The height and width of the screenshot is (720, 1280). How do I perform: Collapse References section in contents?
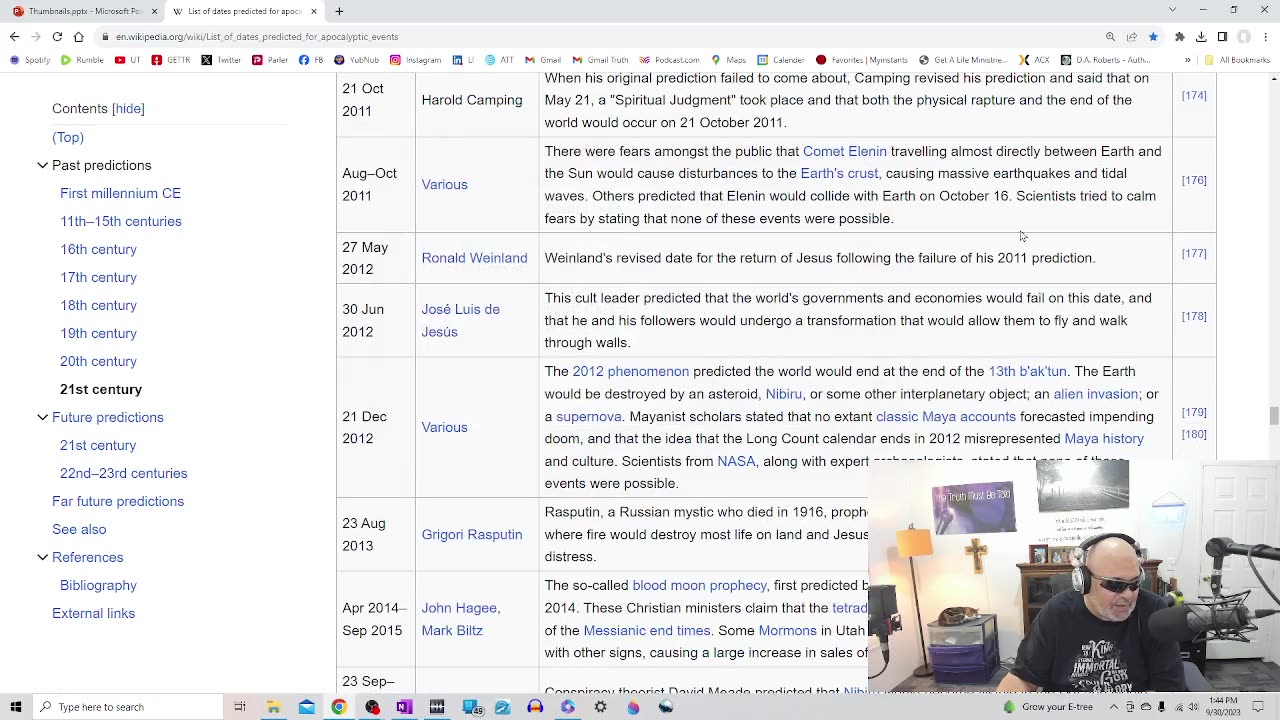(42, 557)
